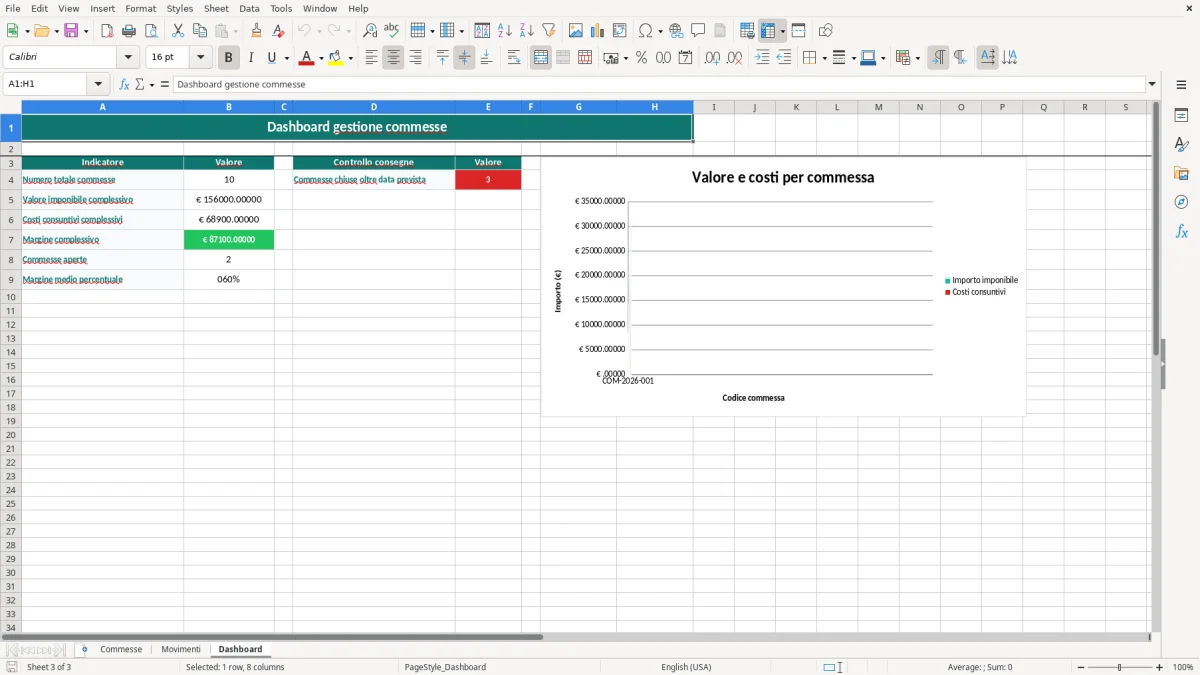
Task: Toggle Align Left
Action: click(371, 58)
